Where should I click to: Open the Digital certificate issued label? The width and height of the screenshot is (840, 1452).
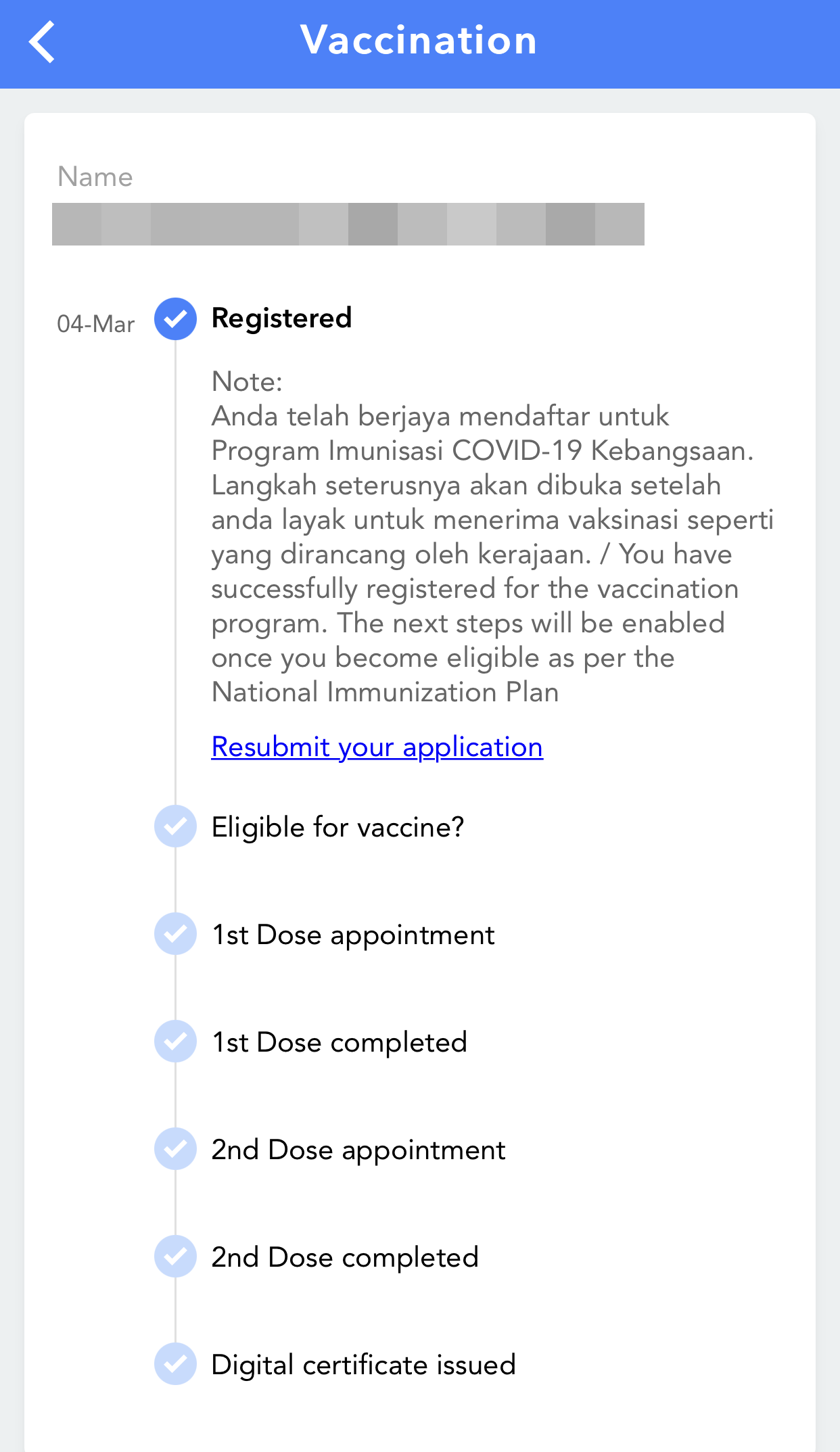363,1365
